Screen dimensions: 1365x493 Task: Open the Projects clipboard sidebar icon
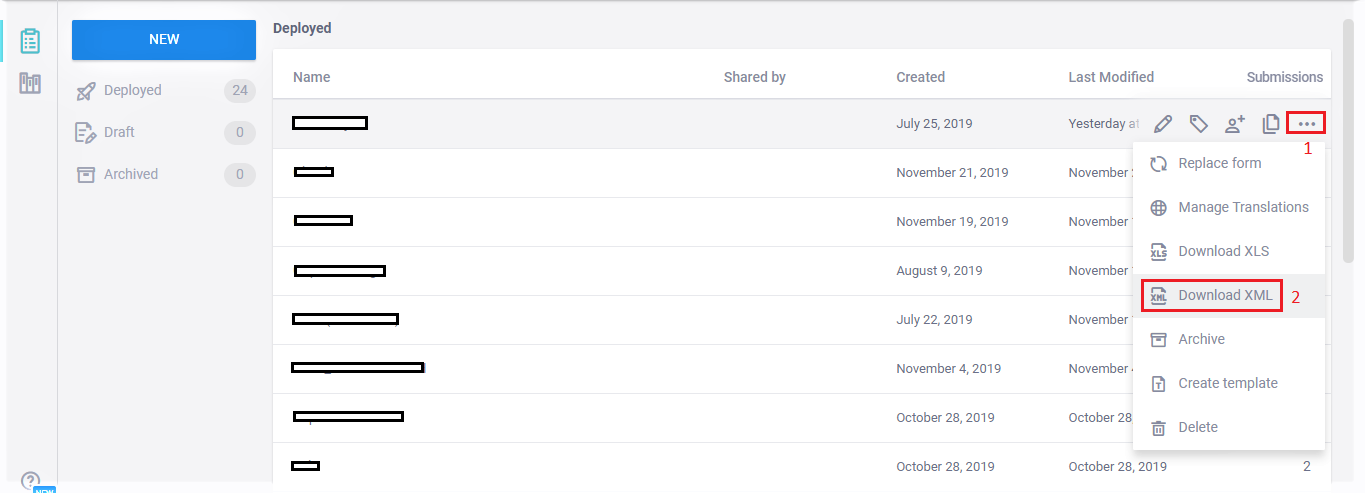click(x=30, y=41)
